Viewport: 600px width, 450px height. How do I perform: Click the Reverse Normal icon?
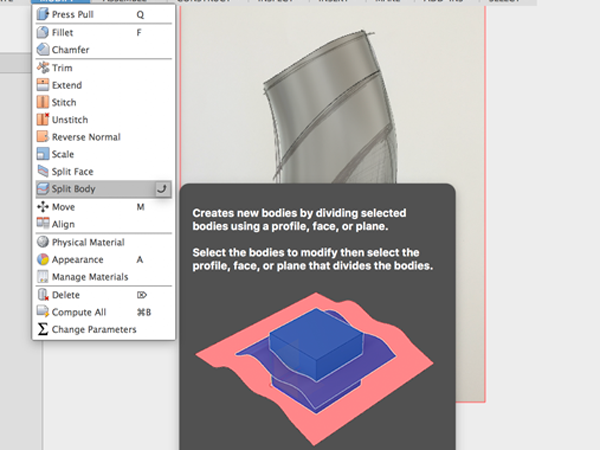pos(42,137)
